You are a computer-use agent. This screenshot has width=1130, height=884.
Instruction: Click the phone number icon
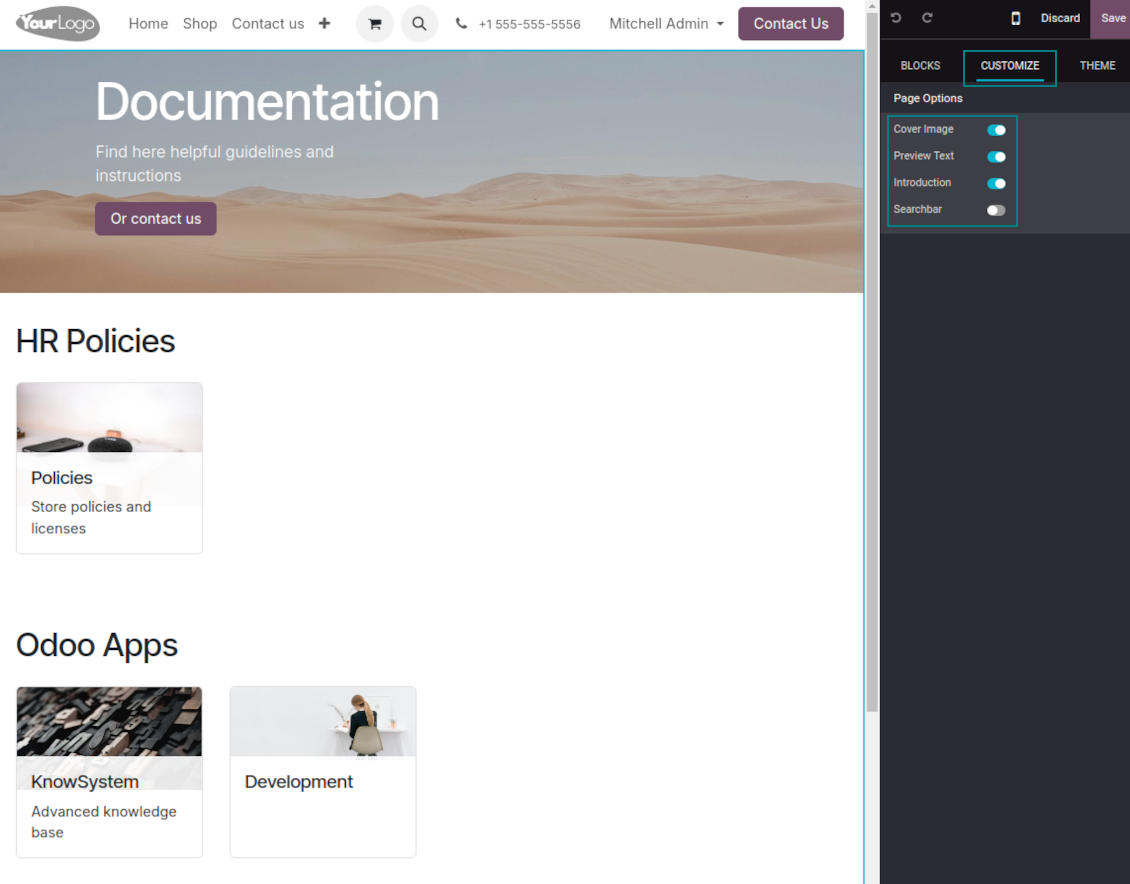click(x=461, y=24)
